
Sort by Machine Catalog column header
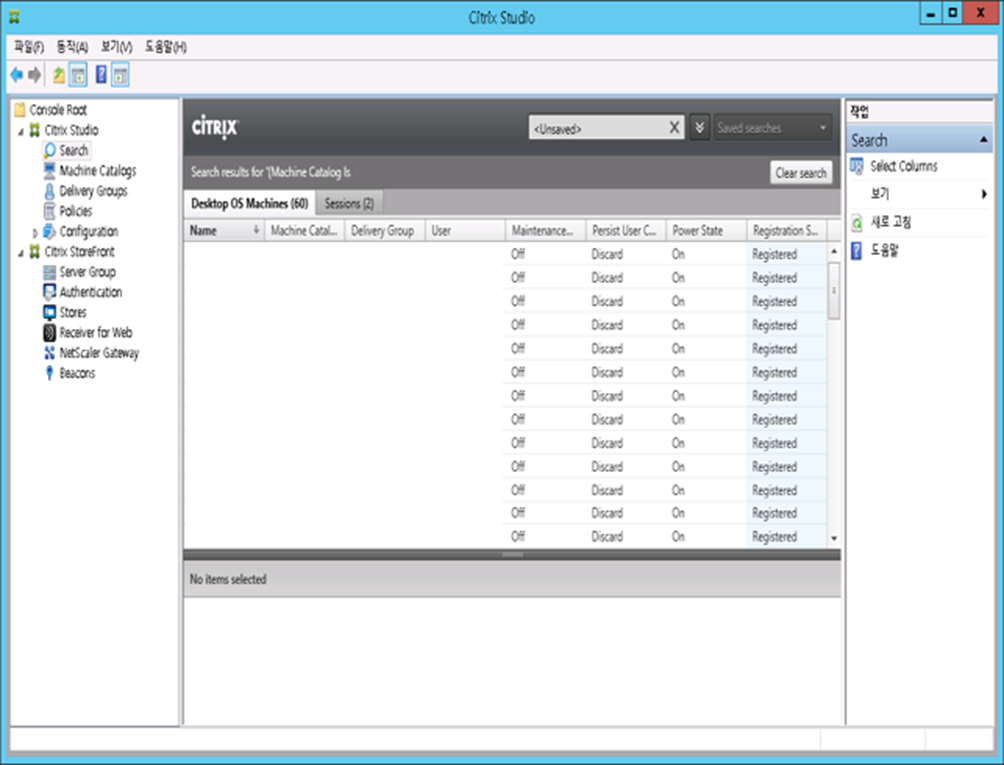(304, 230)
